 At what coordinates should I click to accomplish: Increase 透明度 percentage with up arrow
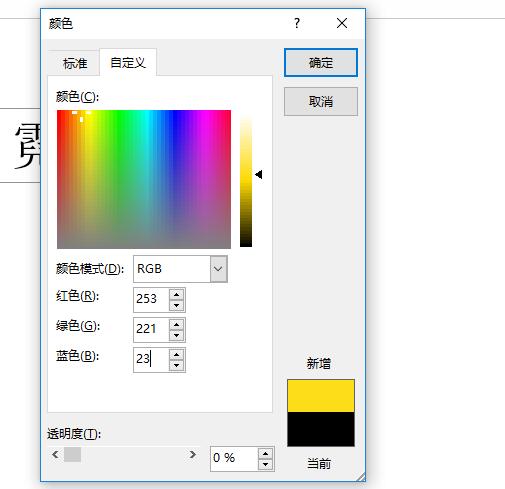(x=265, y=453)
